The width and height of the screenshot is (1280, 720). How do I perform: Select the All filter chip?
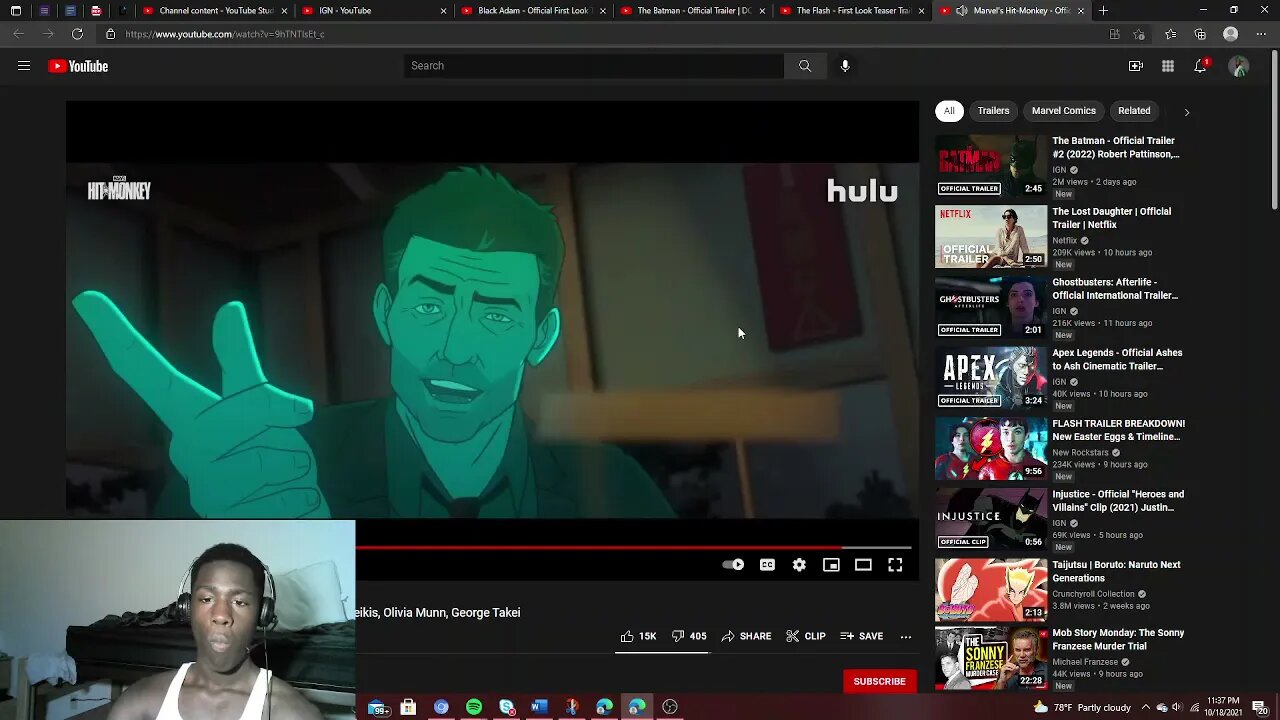[949, 111]
